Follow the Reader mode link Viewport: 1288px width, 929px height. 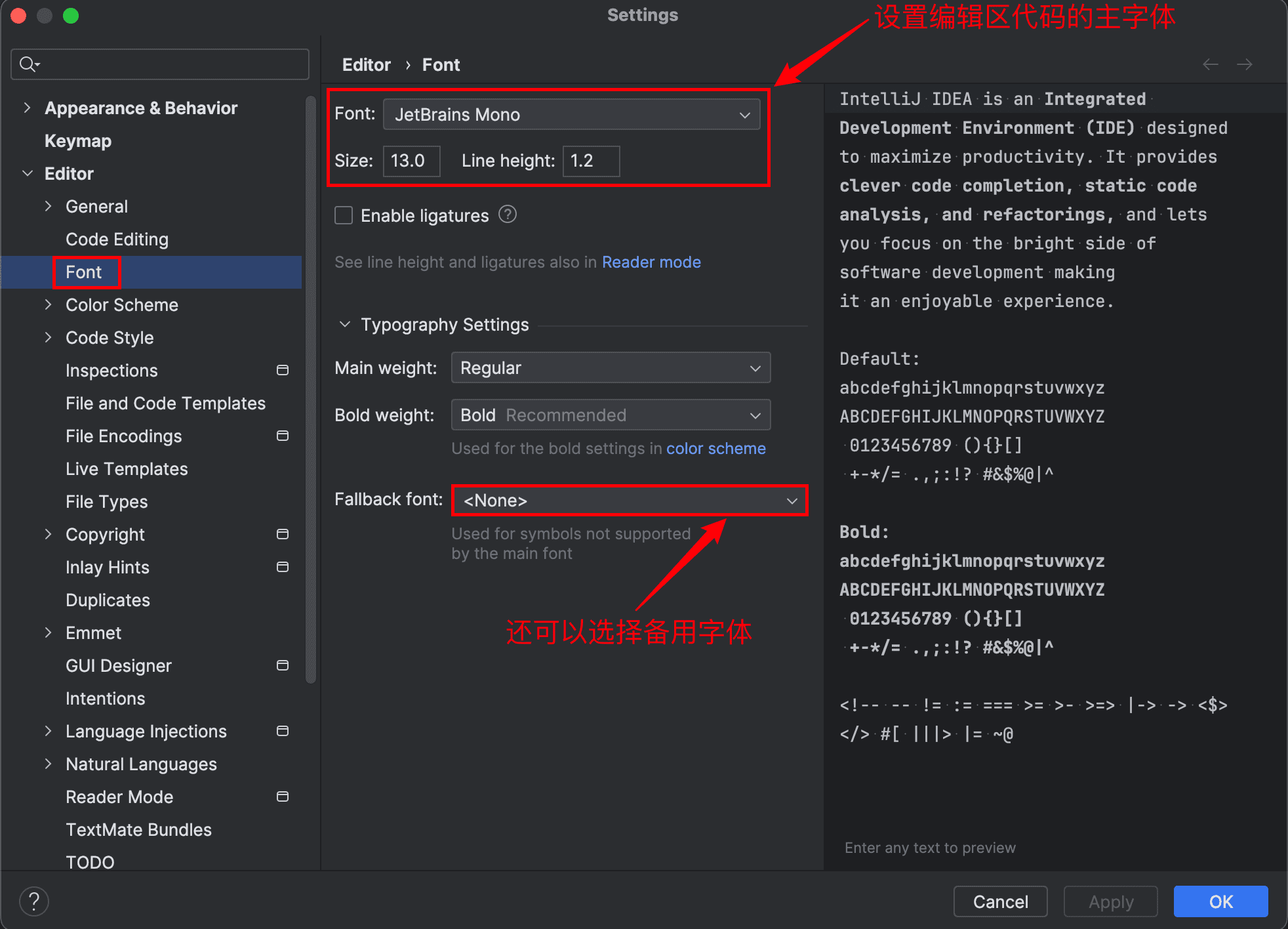click(x=651, y=262)
